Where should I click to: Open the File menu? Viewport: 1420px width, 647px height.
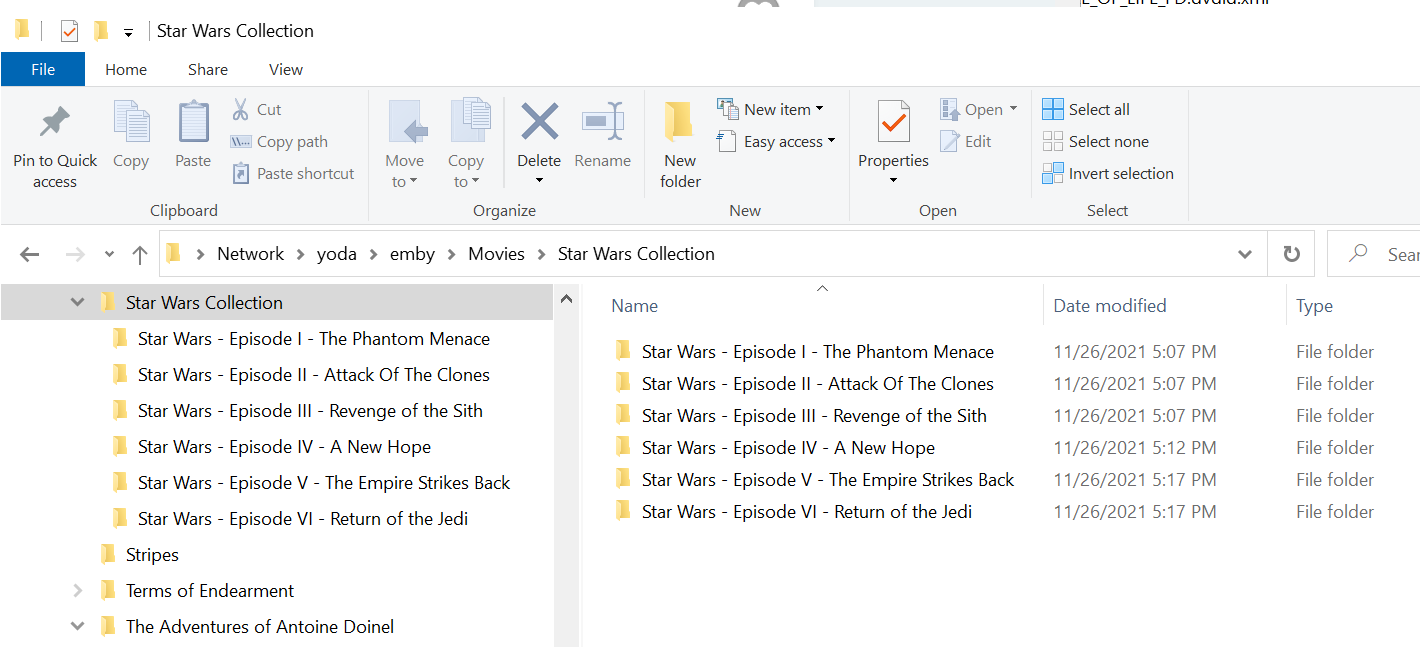pyautogui.click(x=42, y=69)
